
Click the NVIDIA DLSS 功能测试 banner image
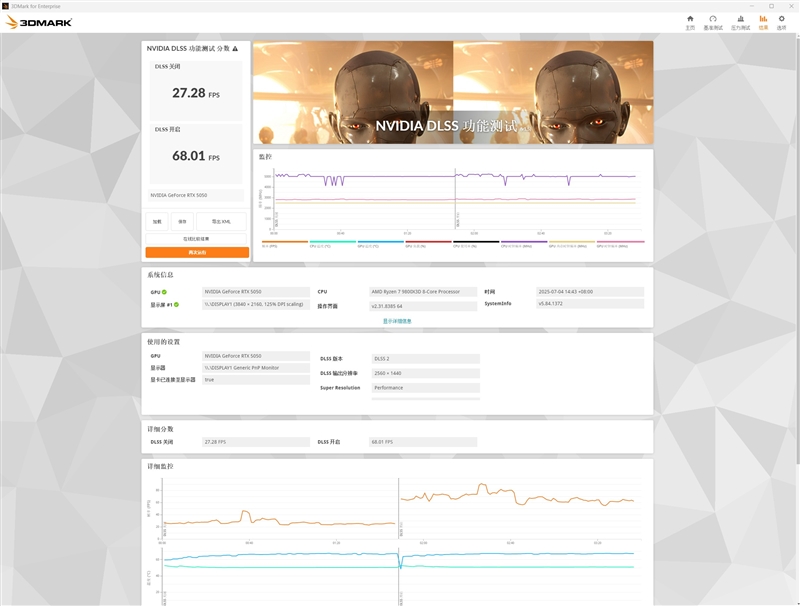453,92
